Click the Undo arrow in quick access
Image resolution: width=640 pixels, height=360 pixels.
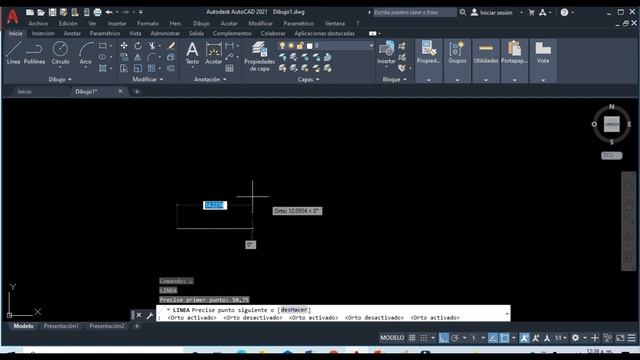pyautogui.click(x=109, y=12)
